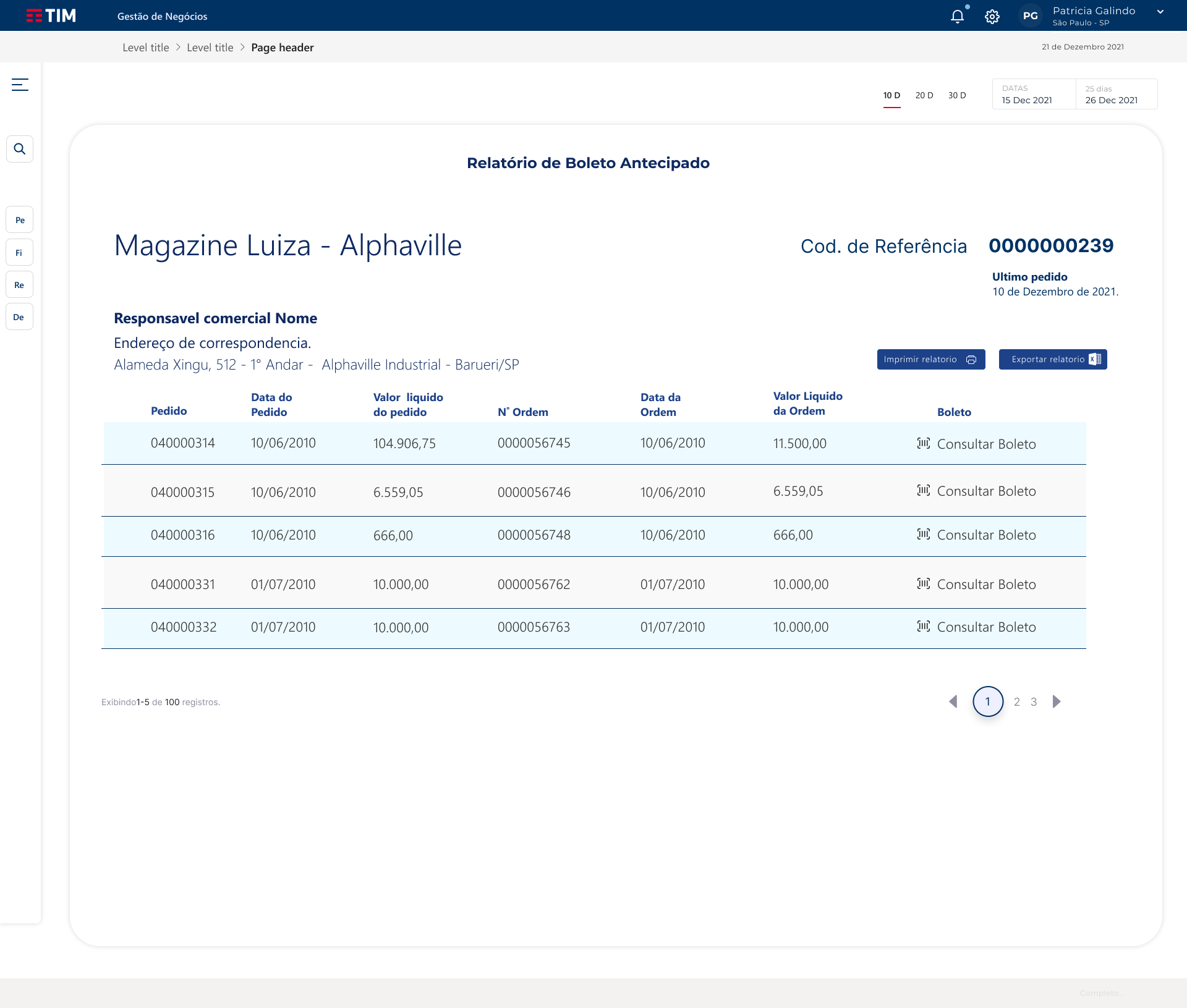Click the Data da Ordem header
The height and width of the screenshot is (1008, 1187).
click(660, 405)
